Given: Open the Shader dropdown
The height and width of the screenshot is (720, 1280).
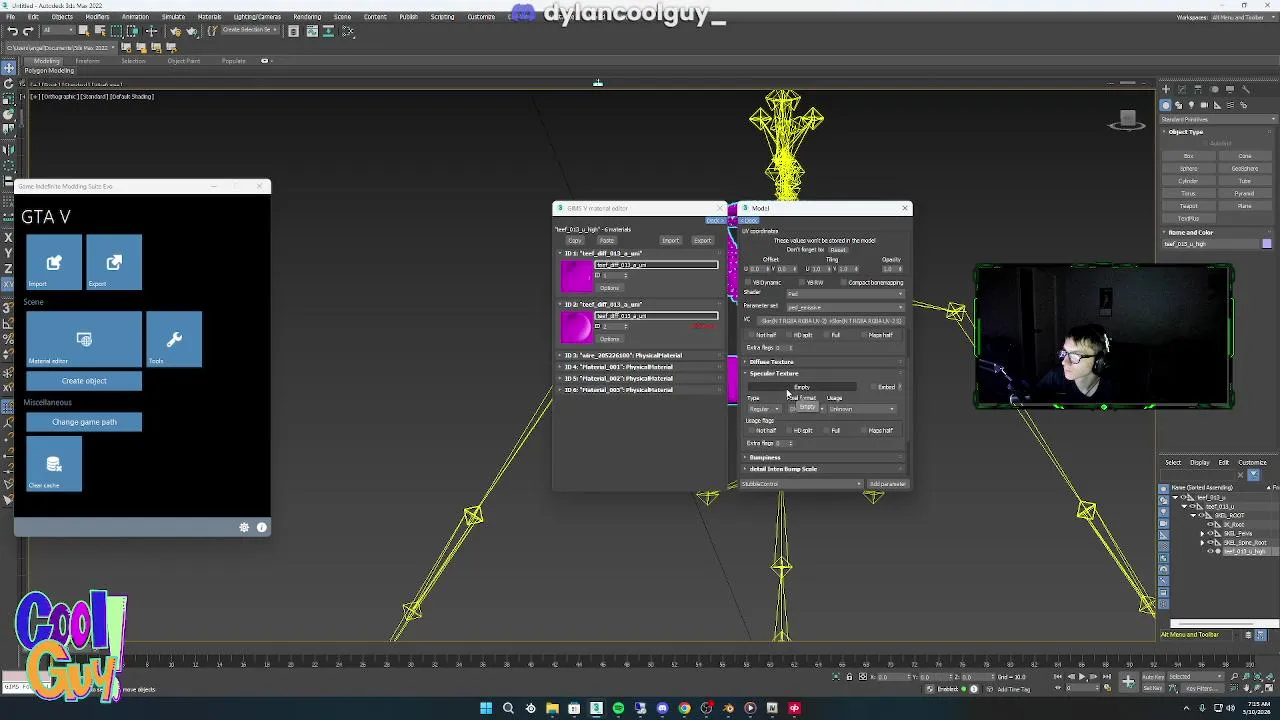Looking at the screenshot, I should 845,294.
